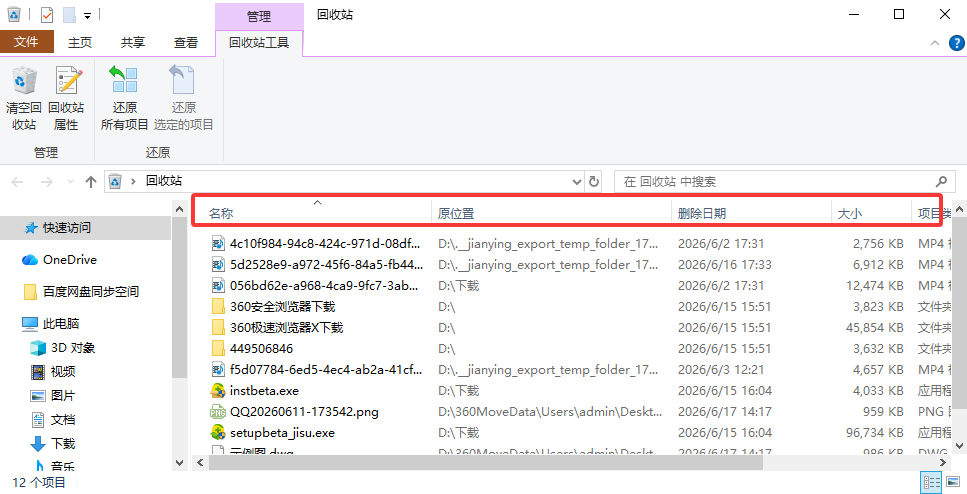Click Restore selected items (还原选定的项目)
The width and height of the screenshot is (967, 494).
tap(183, 99)
